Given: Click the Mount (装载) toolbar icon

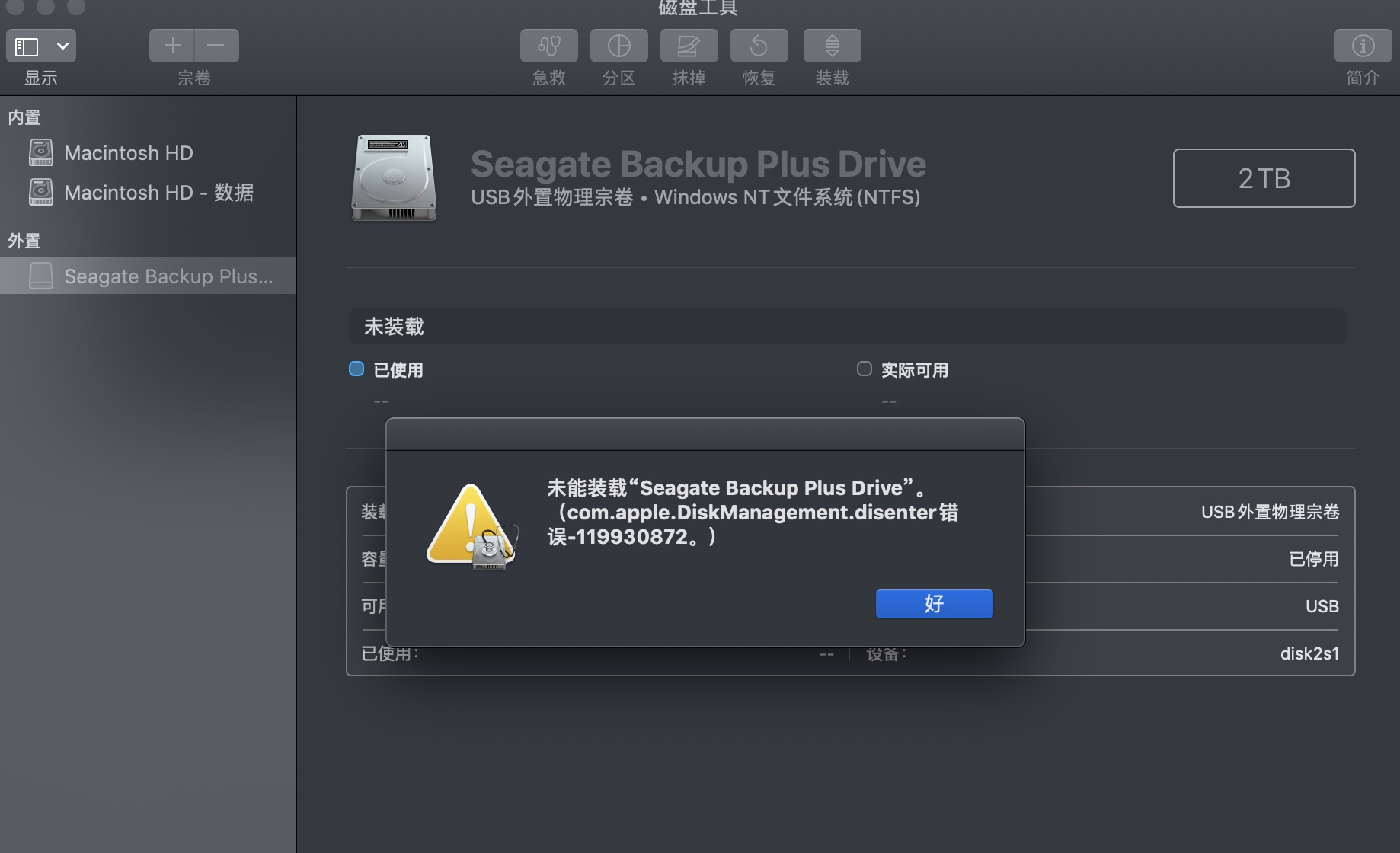Looking at the screenshot, I should [x=832, y=46].
